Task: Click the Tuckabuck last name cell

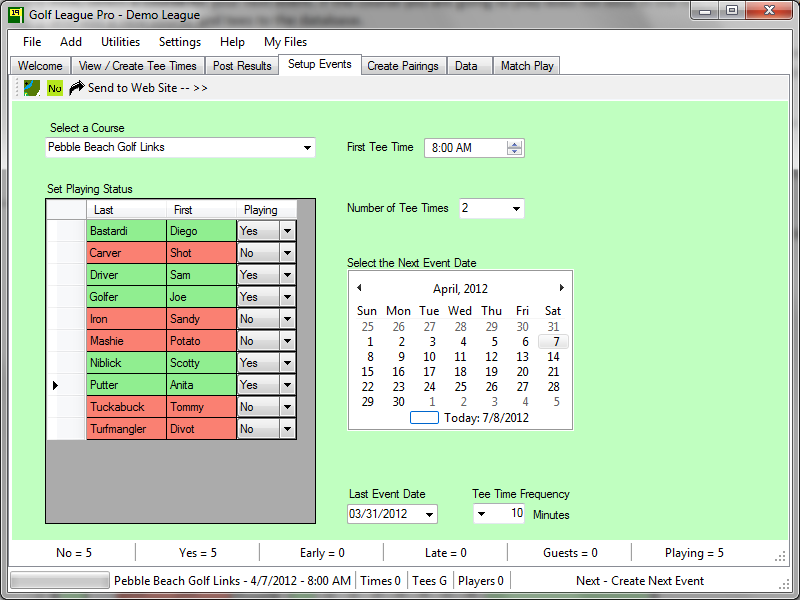Action: 127,407
